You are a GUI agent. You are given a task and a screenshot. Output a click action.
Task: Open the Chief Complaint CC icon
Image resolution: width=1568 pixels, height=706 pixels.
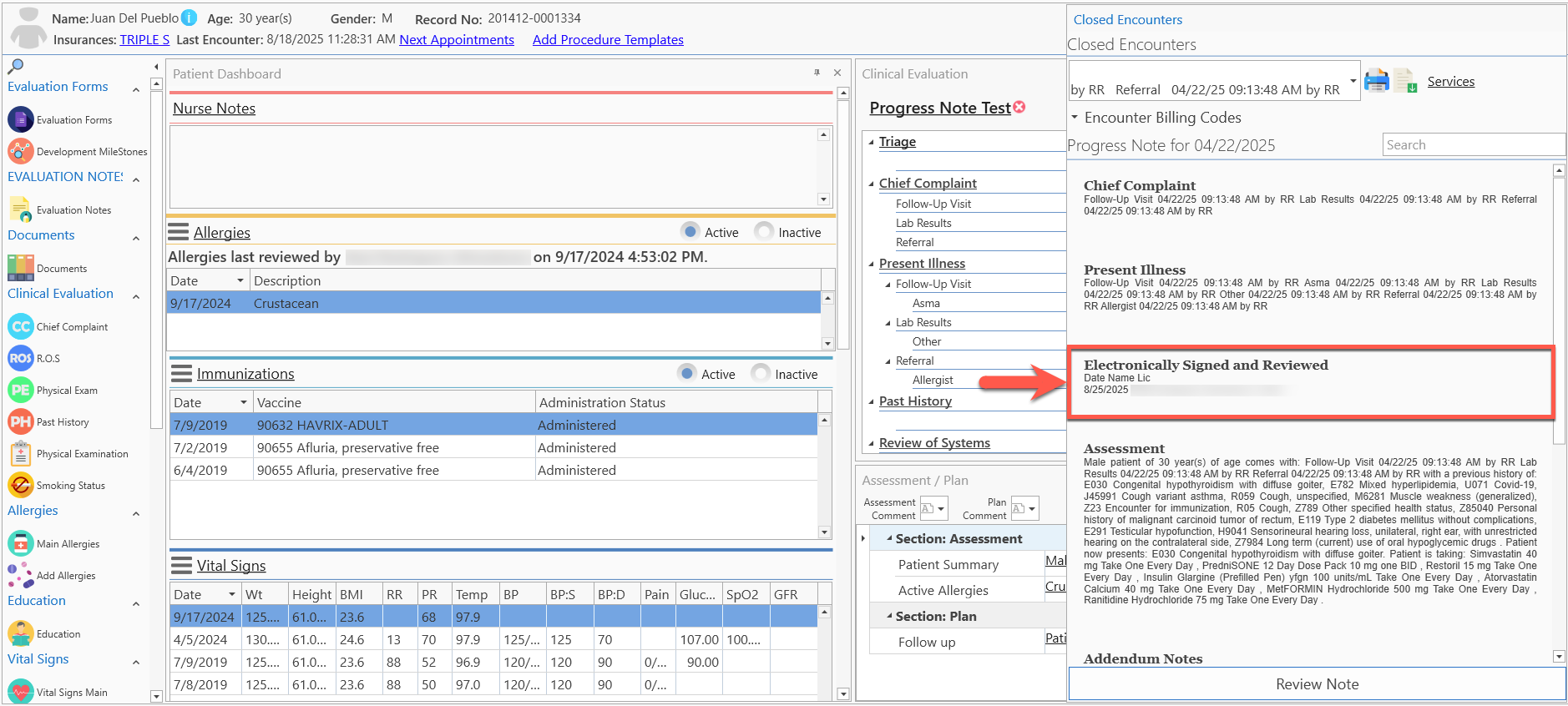coord(20,326)
